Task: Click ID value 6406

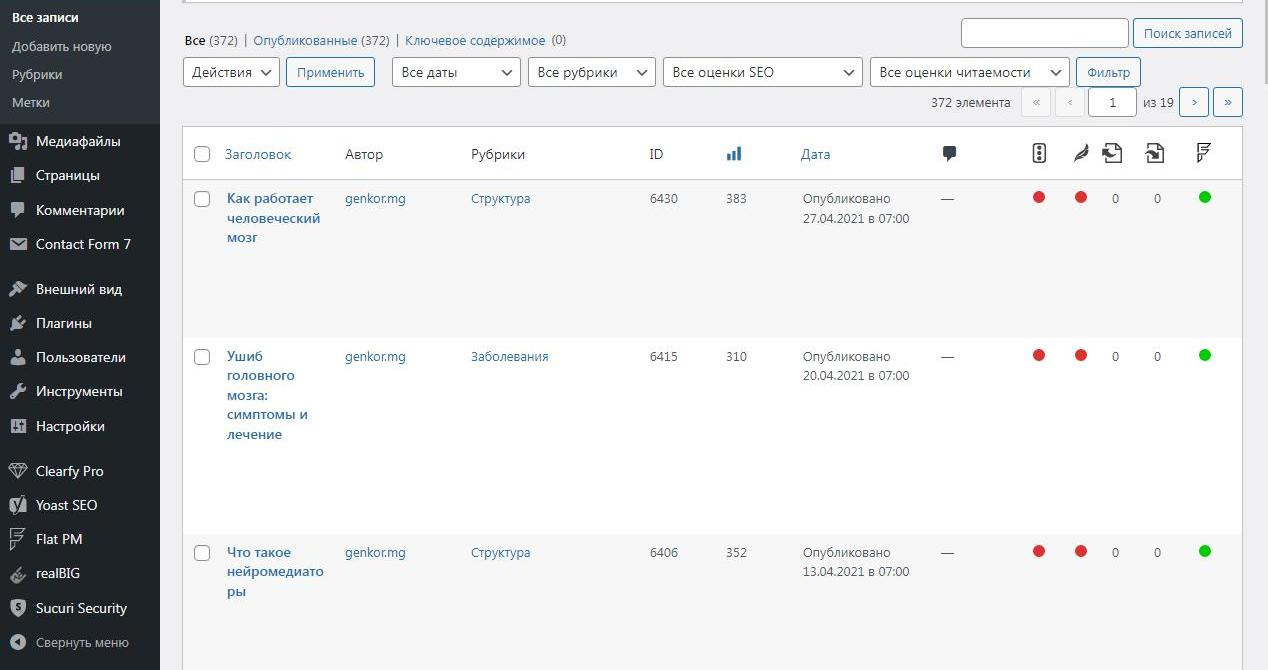Action: 664,552
